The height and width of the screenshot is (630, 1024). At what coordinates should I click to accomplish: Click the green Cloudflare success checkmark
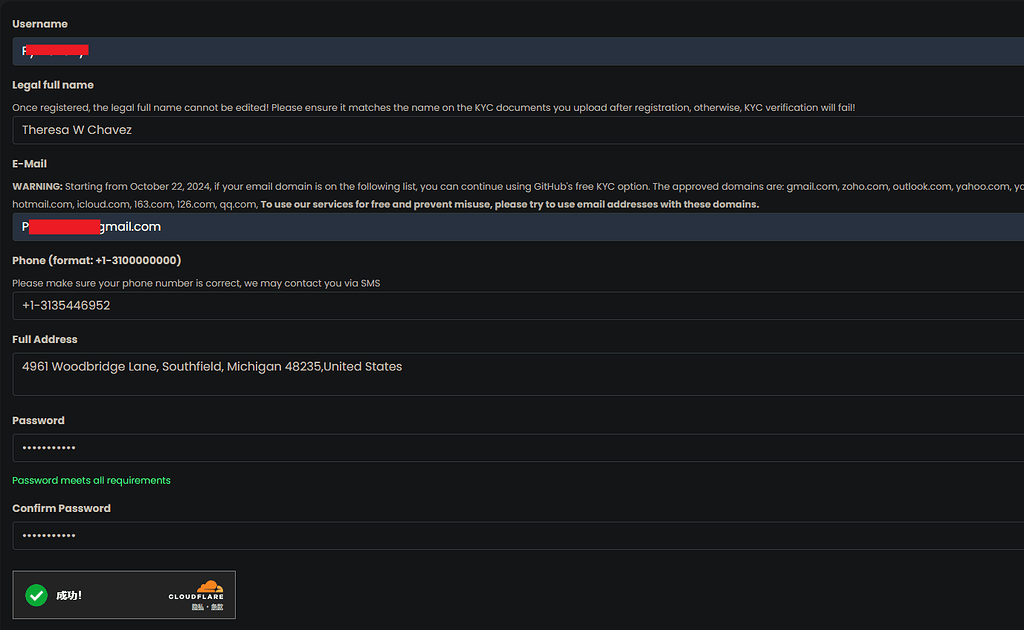[37, 595]
